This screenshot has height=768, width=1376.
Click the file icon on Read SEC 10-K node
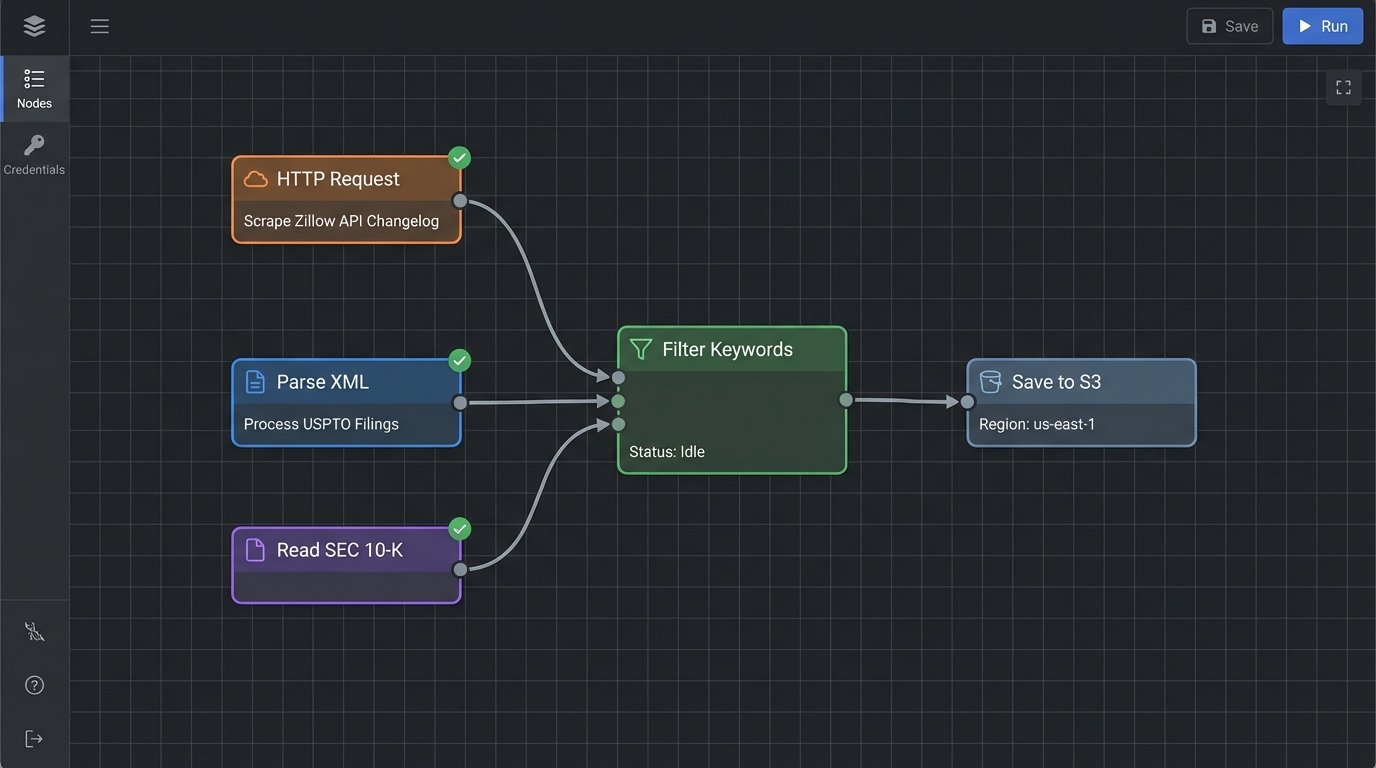pyautogui.click(x=256, y=550)
